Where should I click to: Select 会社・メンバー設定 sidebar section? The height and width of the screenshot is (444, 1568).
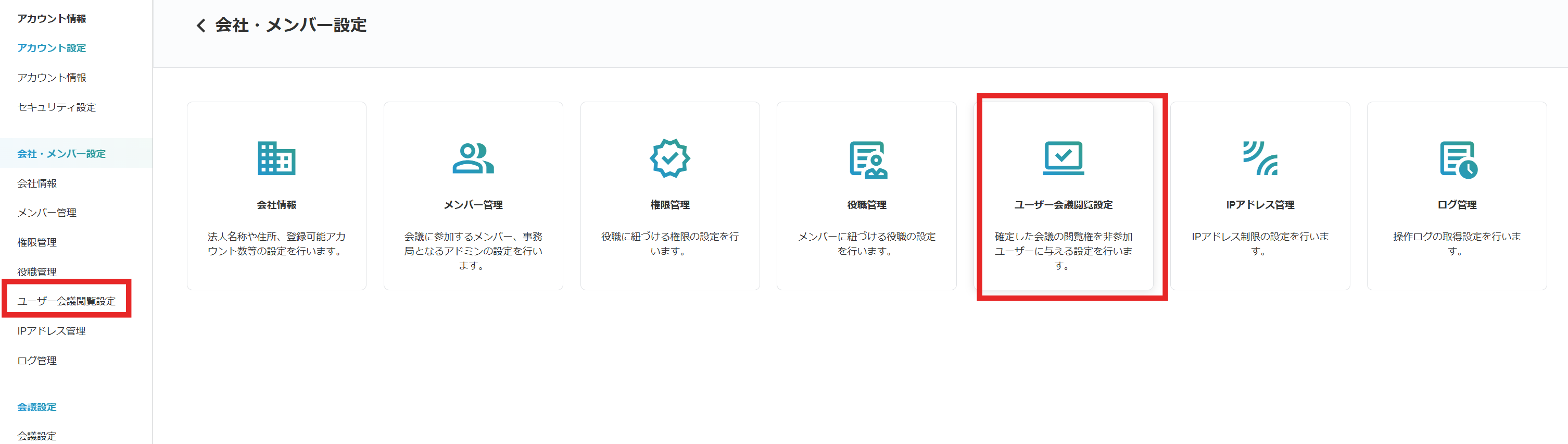61,154
